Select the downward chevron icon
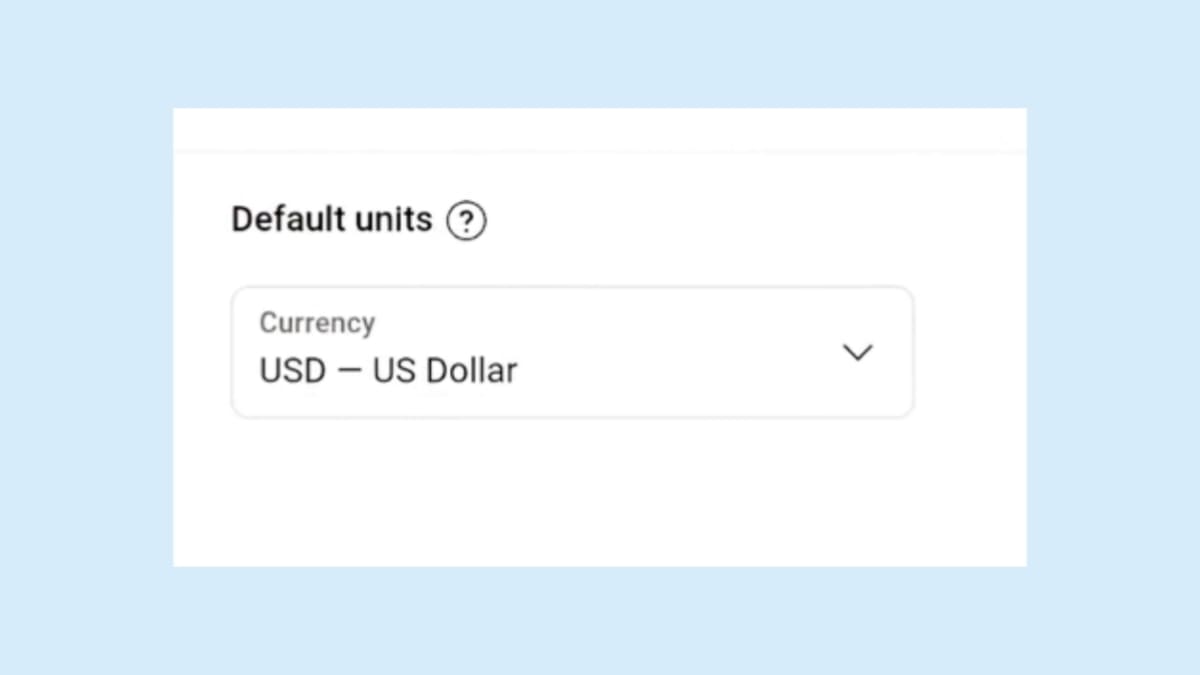The image size is (1200, 675). click(x=857, y=353)
